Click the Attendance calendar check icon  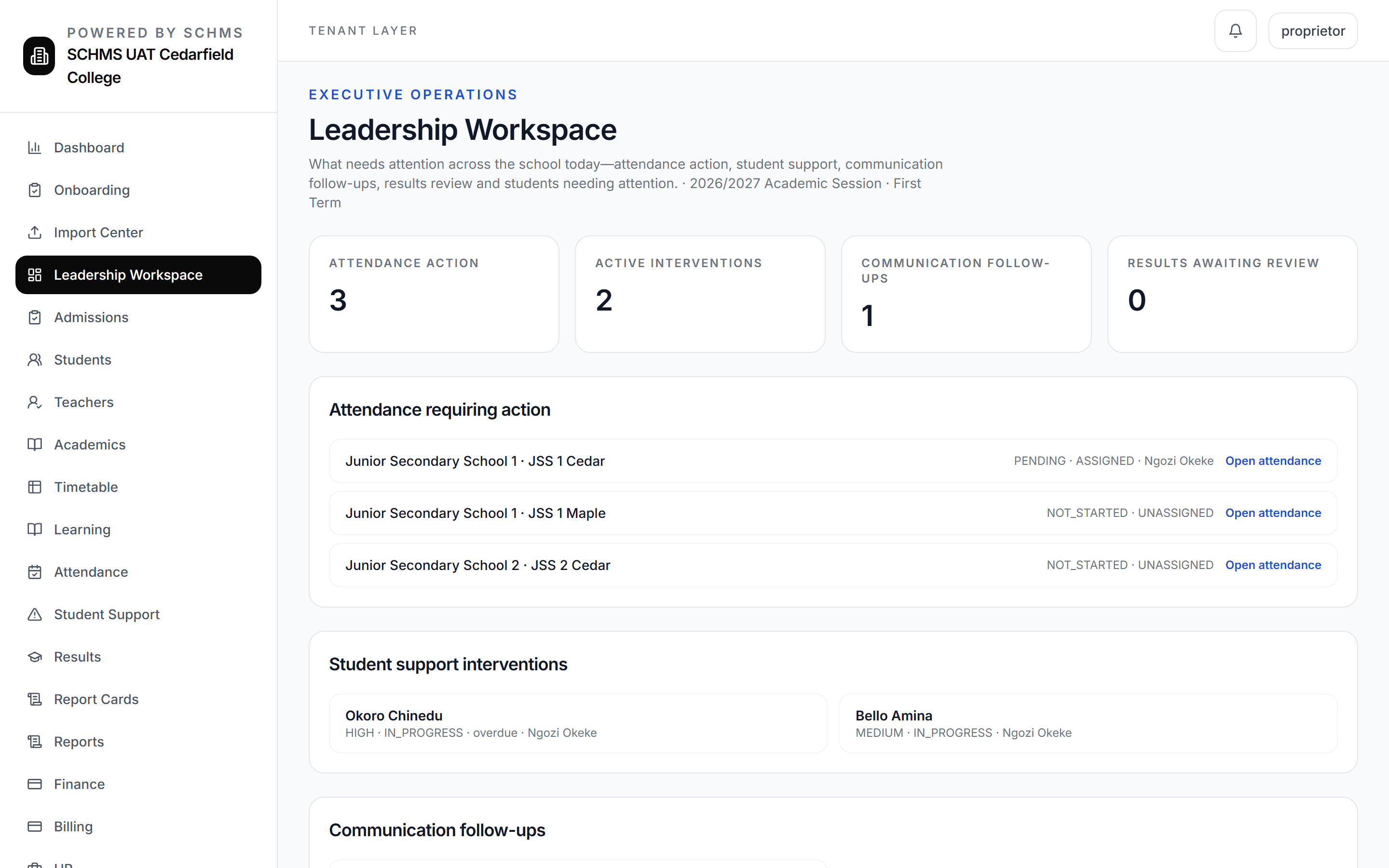tap(34, 572)
